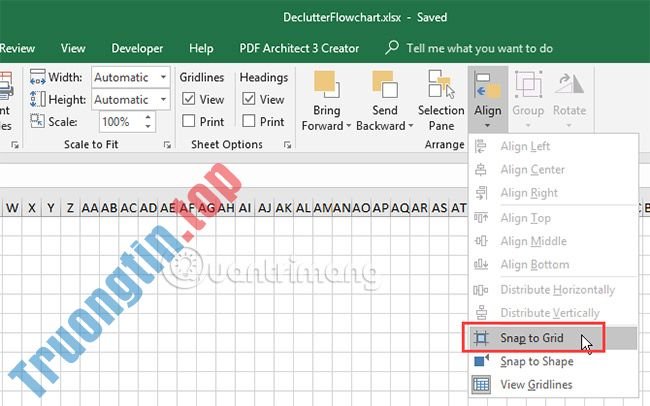Click the Snap to Shape icon
The image size is (650, 406).
pyautogui.click(x=481, y=361)
